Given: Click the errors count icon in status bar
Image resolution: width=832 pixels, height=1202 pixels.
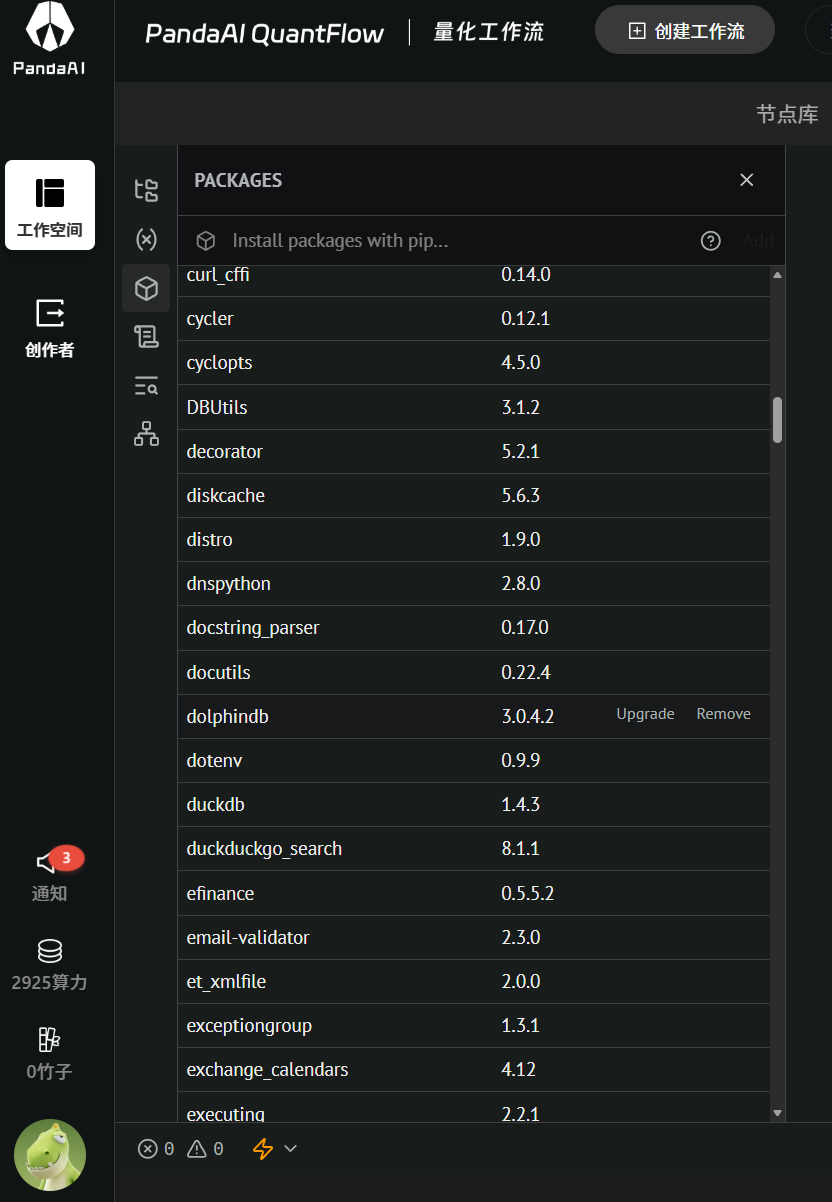Looking at the screenshot, I should point(156,1149).
